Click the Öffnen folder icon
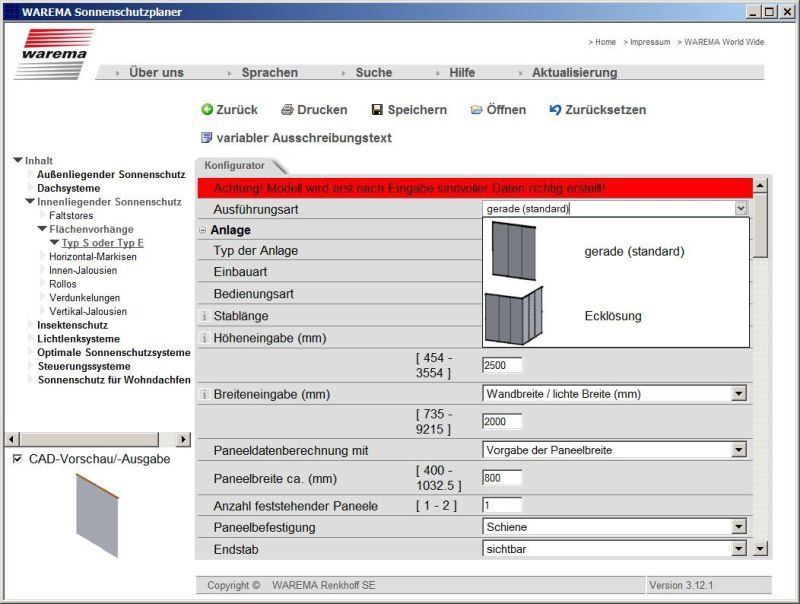800x604 pixels. click(476, 110)
